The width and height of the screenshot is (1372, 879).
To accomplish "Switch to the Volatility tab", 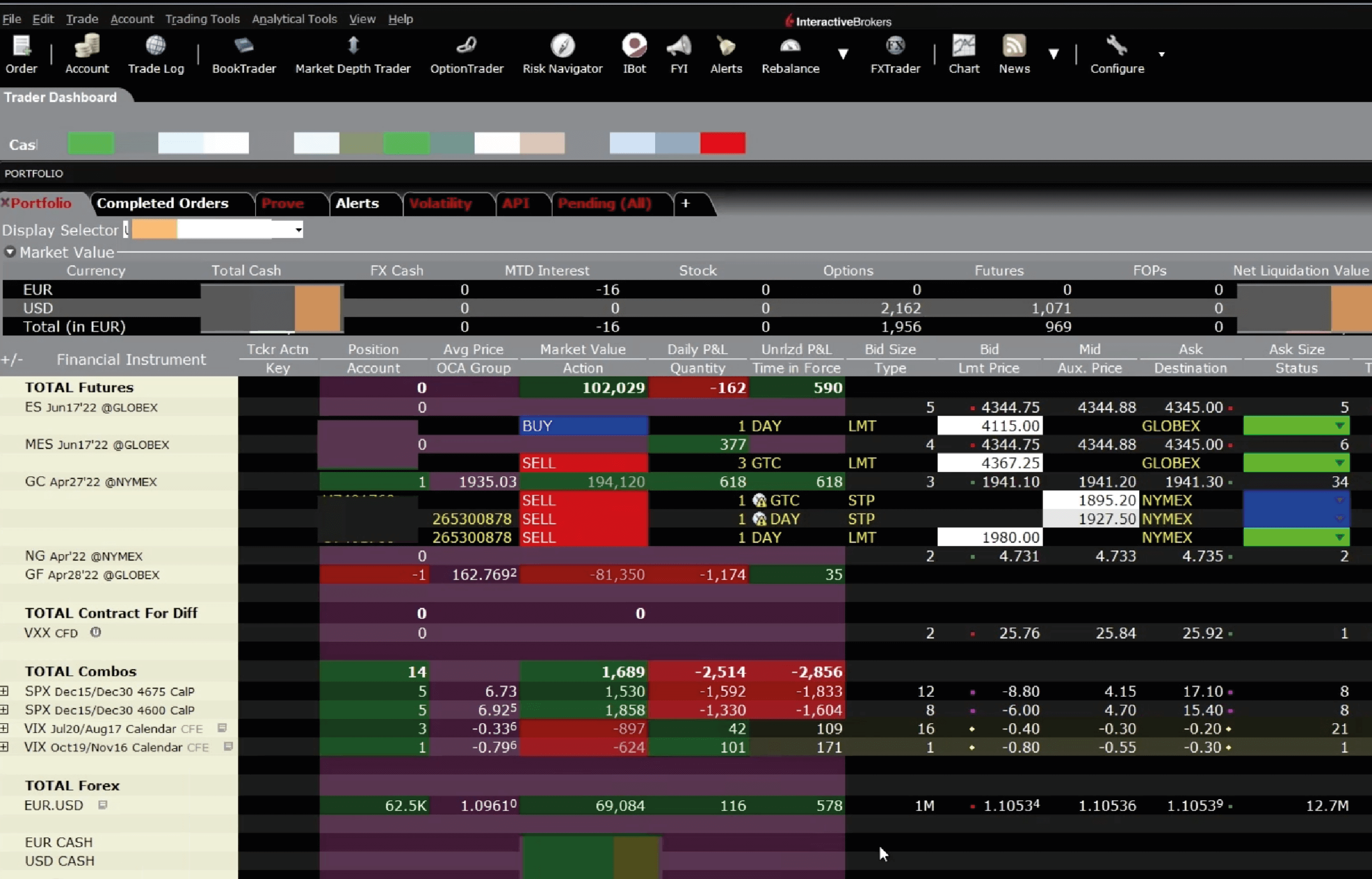I will click(x=440, y=203).
